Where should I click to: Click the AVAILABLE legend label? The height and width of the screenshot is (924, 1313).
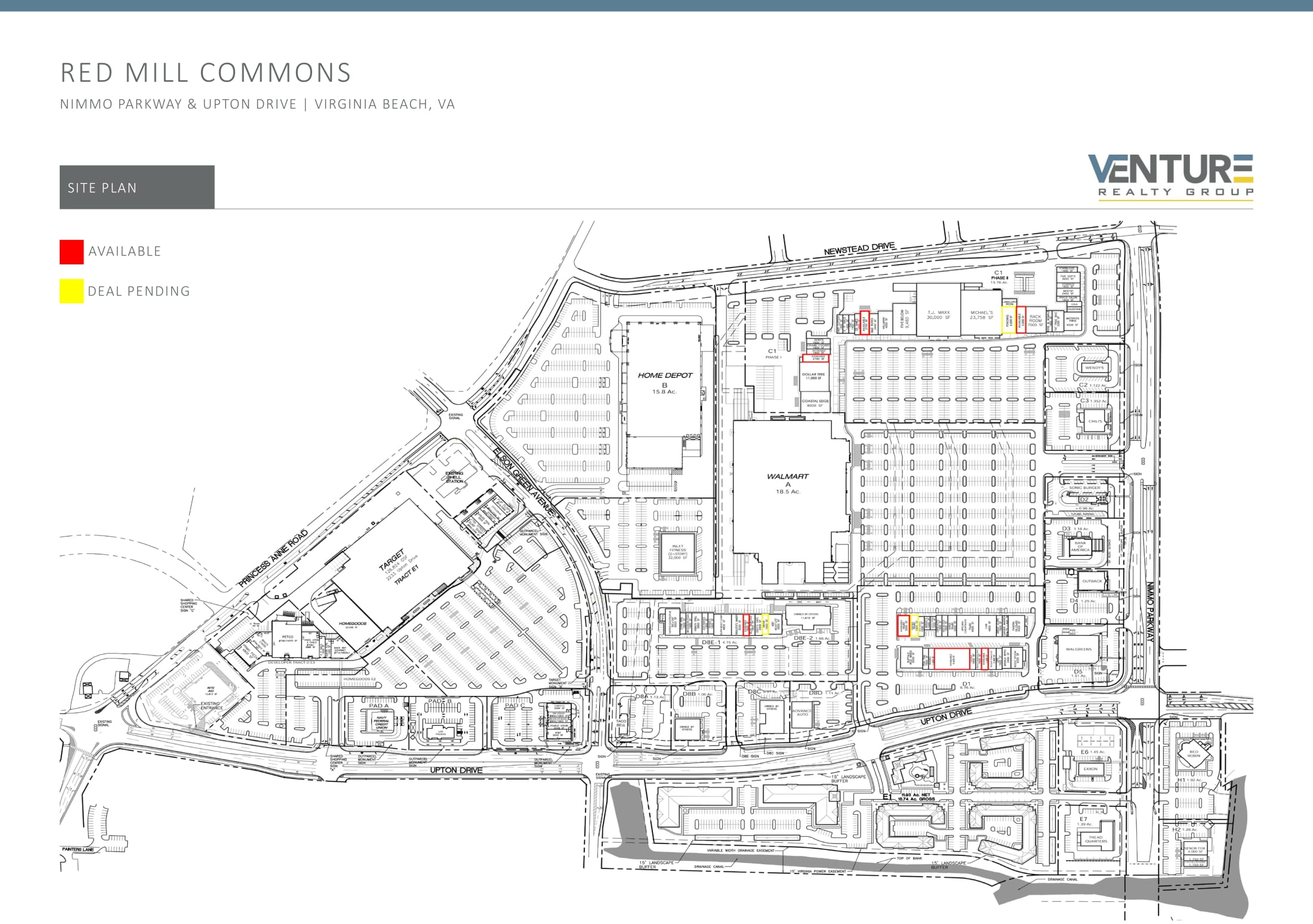tap(125, 251)
